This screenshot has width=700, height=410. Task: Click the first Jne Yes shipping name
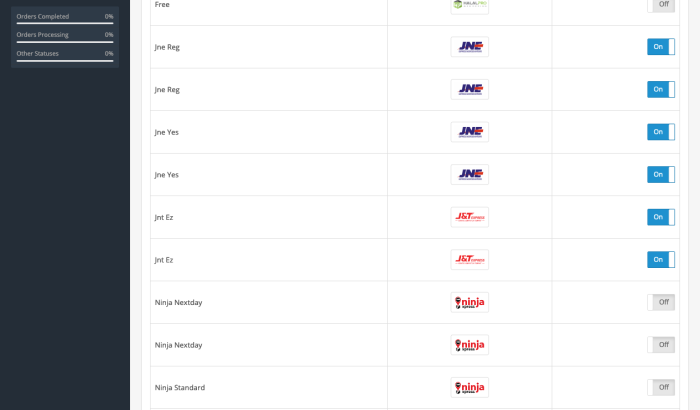(x=167, y=132)
